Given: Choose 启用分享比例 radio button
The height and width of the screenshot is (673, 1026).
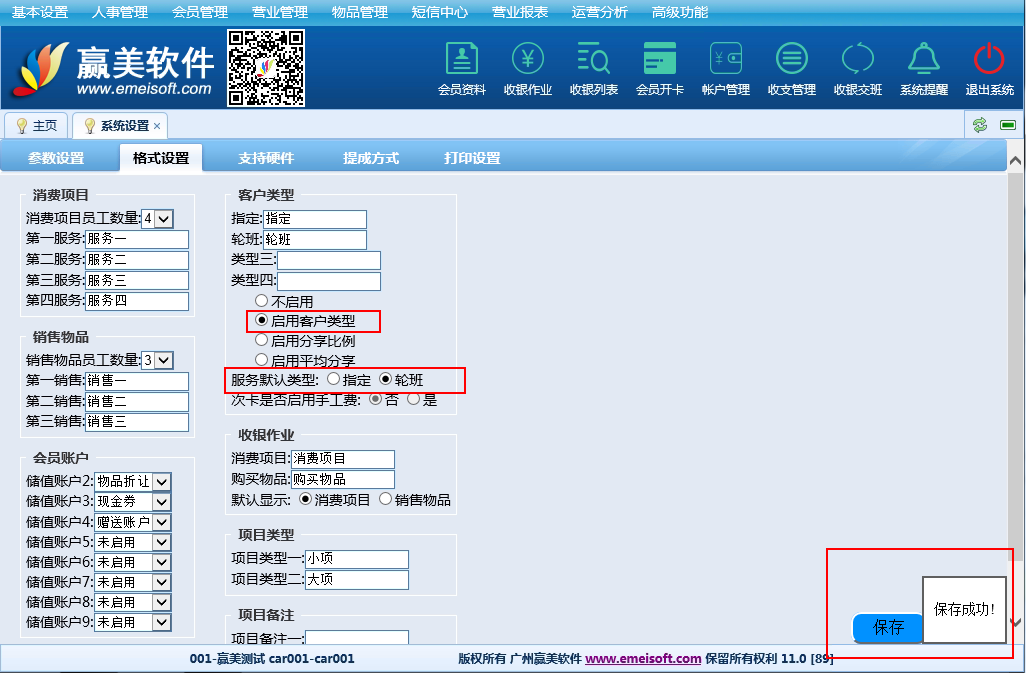Looking at the screenshot, I should [x=262, y=341].
